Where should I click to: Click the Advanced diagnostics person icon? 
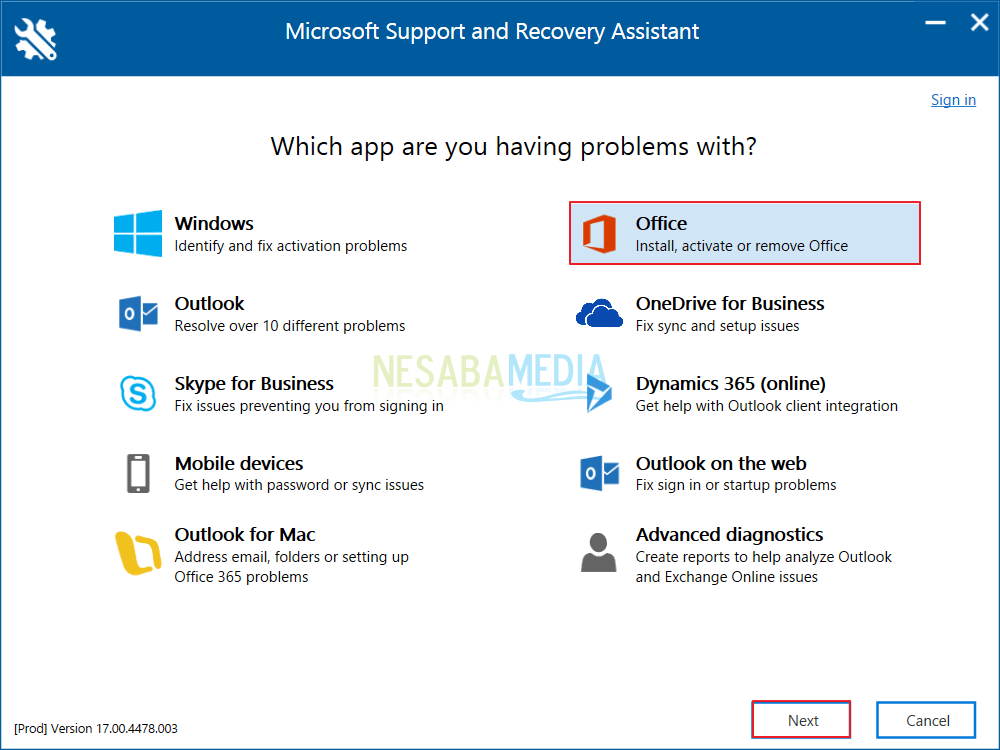coord(599,553)
